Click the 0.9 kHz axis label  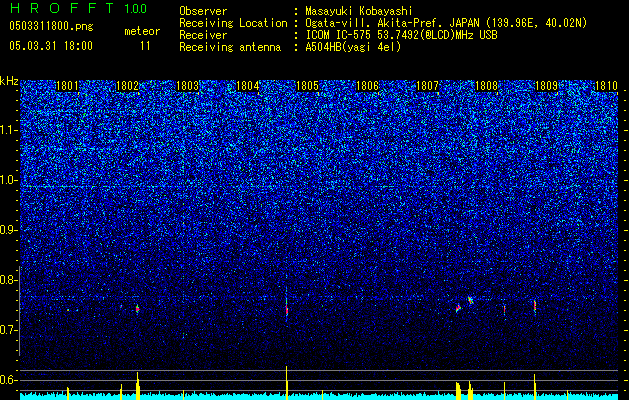point(9,230)
